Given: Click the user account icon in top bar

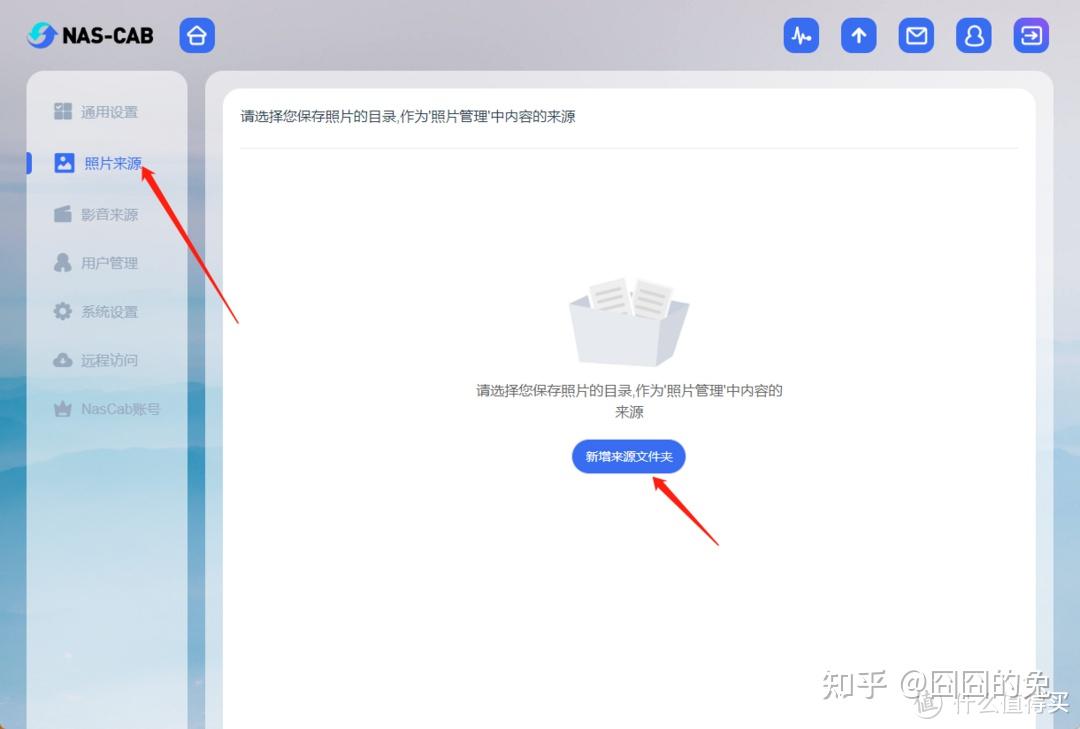Looking at the screenshot, I should coord(973,34).
